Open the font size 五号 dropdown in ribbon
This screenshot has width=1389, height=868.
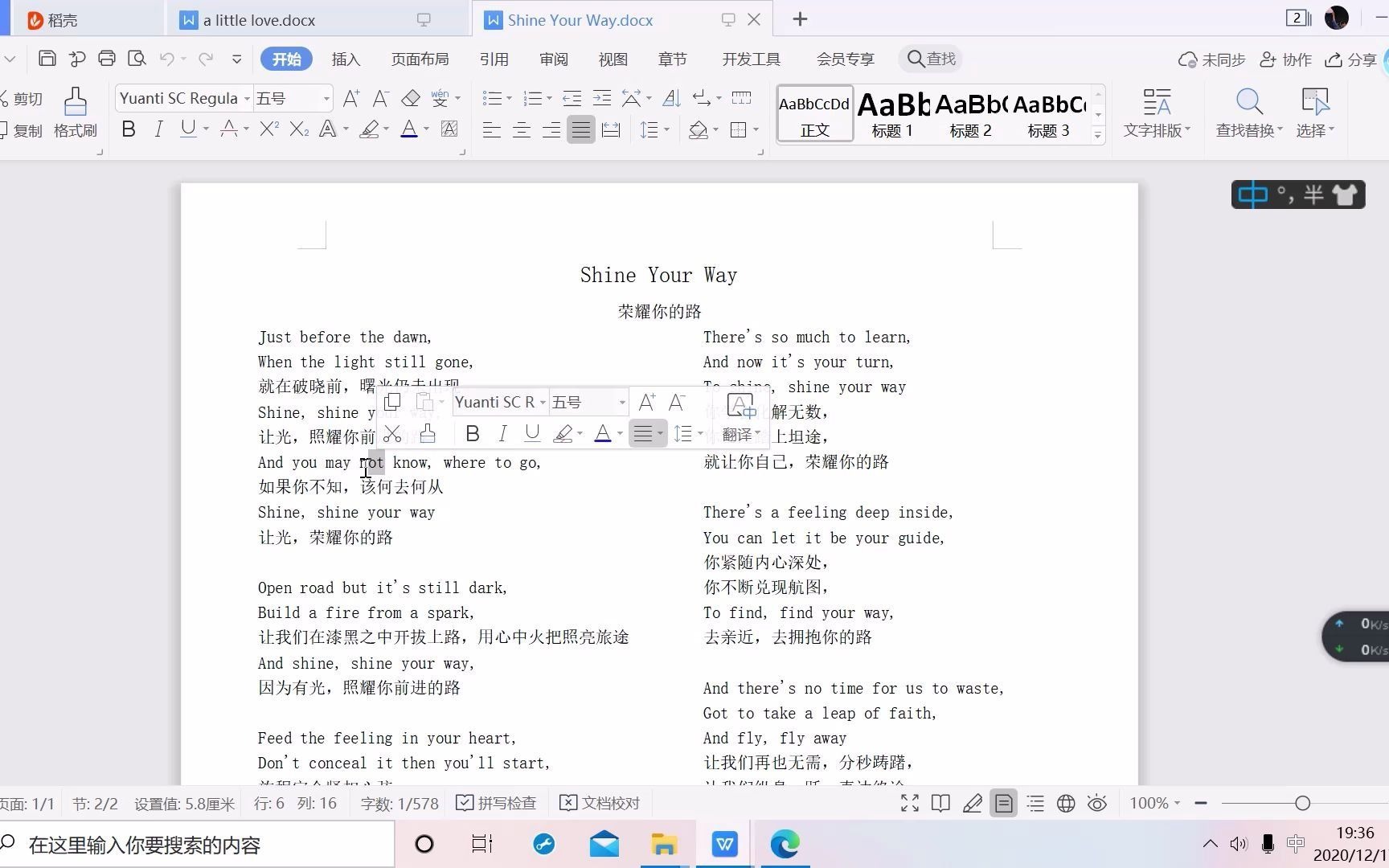click(326, 98)
